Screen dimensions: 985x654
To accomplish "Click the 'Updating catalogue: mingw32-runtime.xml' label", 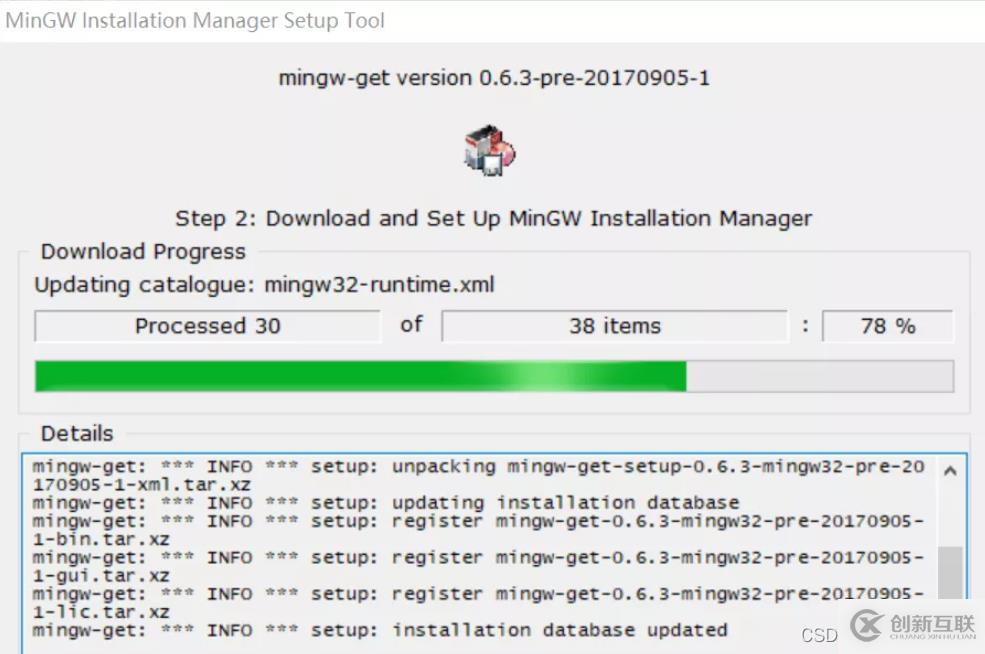I will point(264,285).
